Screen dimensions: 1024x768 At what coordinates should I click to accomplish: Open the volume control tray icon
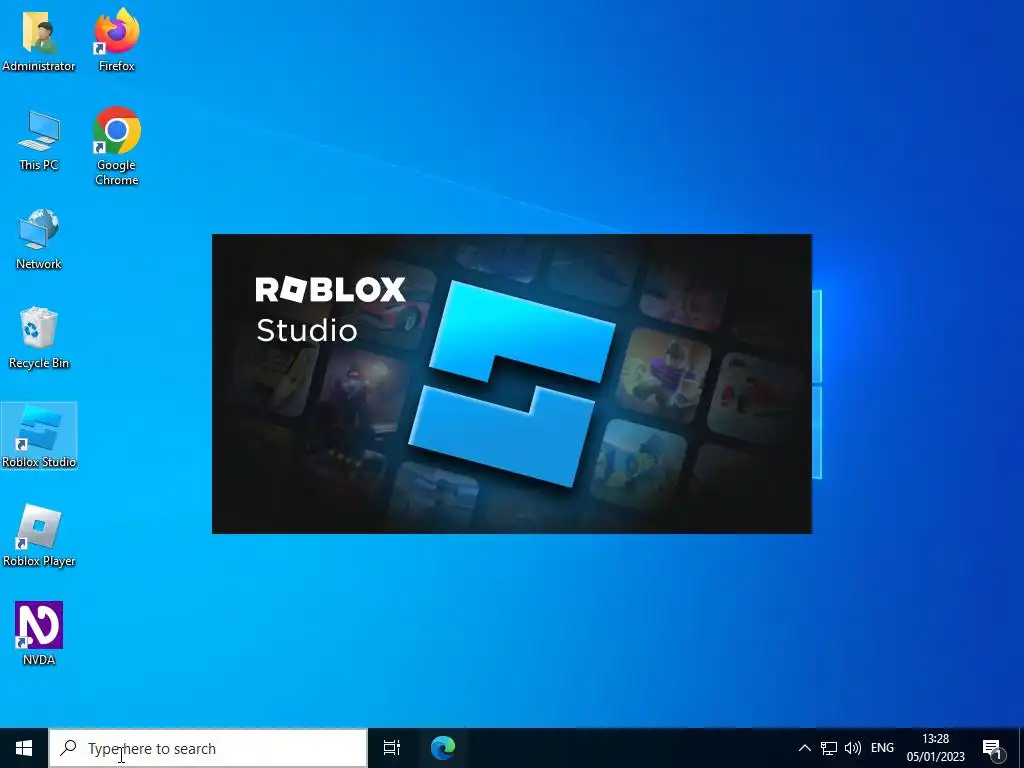(x=852, y=748)
